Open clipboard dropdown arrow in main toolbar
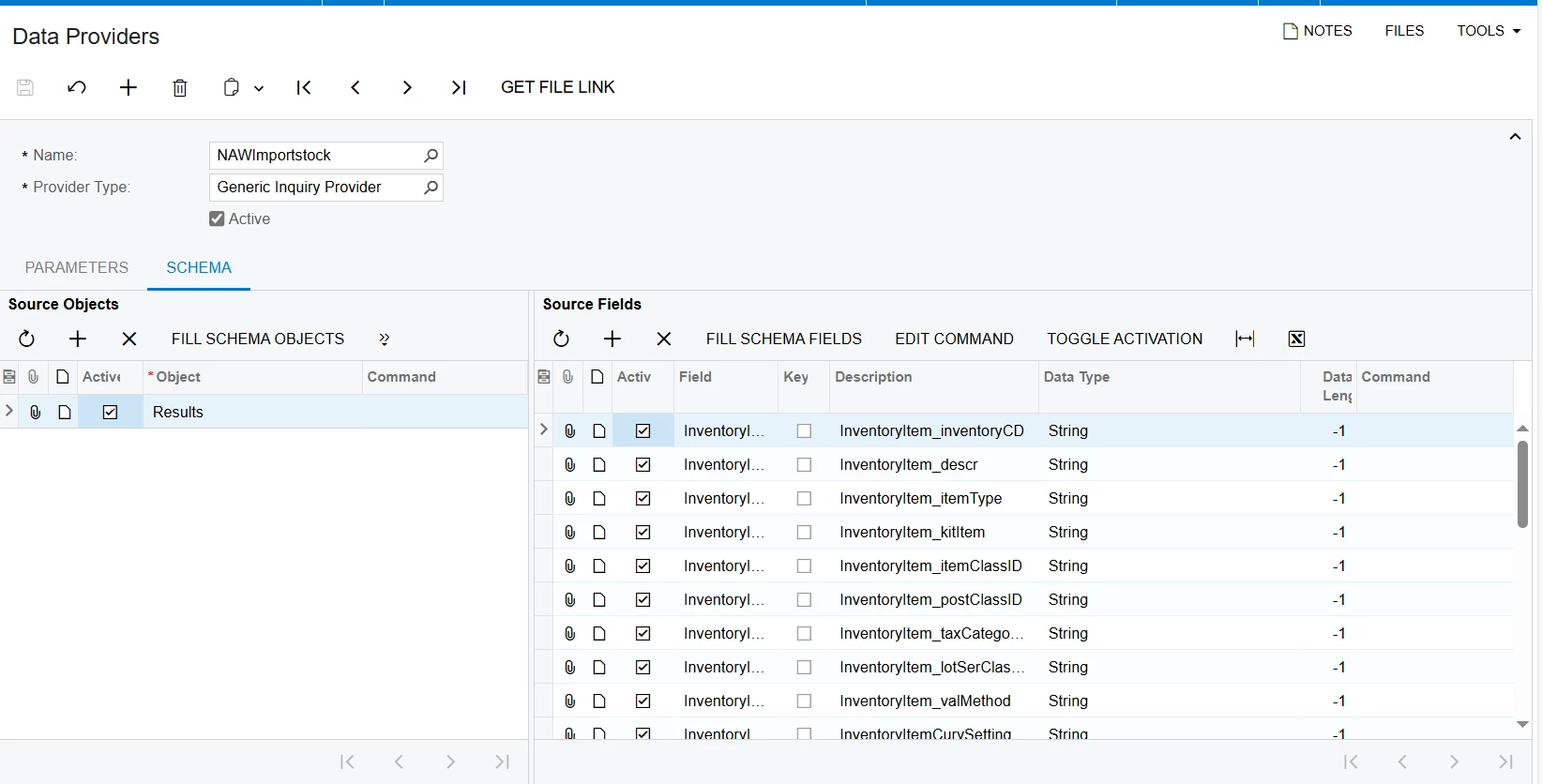Image resolution: width=1542 pixels, height=784 pixels. [259, 88]
